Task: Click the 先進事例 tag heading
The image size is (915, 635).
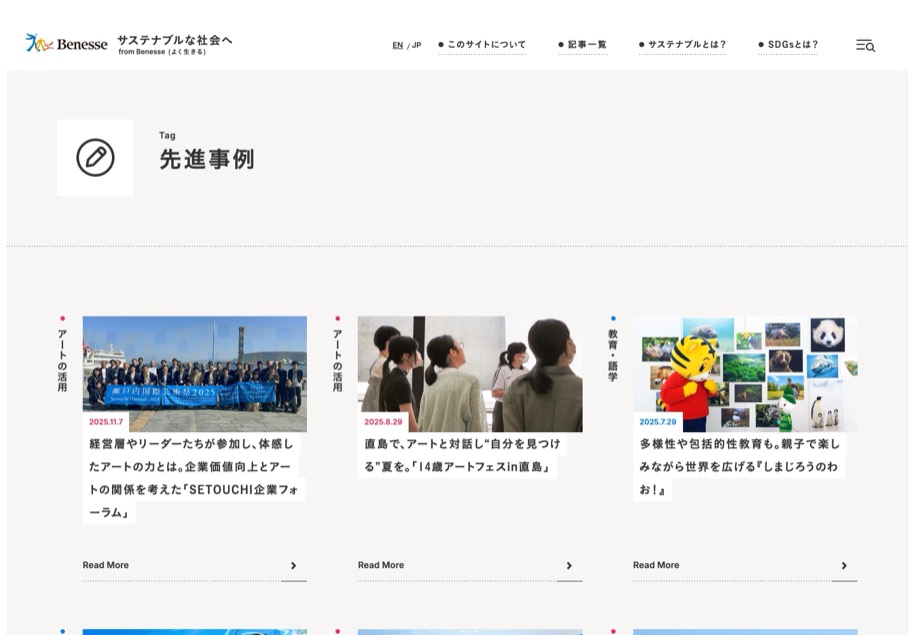Action: (207, 159)
